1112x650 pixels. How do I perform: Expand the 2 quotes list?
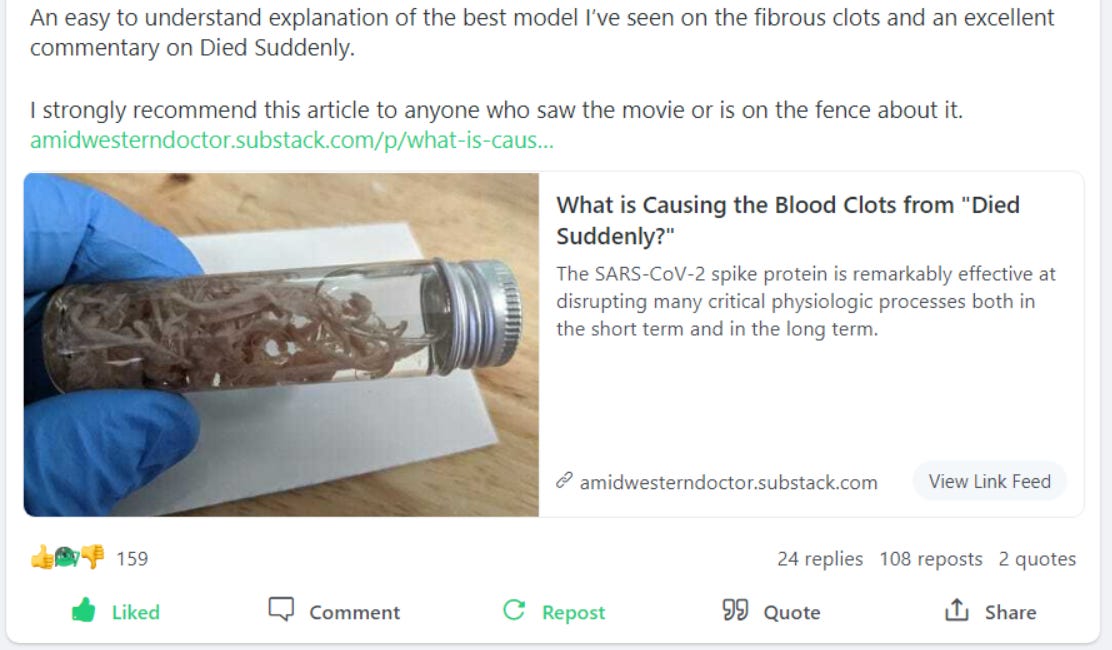point(1036,559)
